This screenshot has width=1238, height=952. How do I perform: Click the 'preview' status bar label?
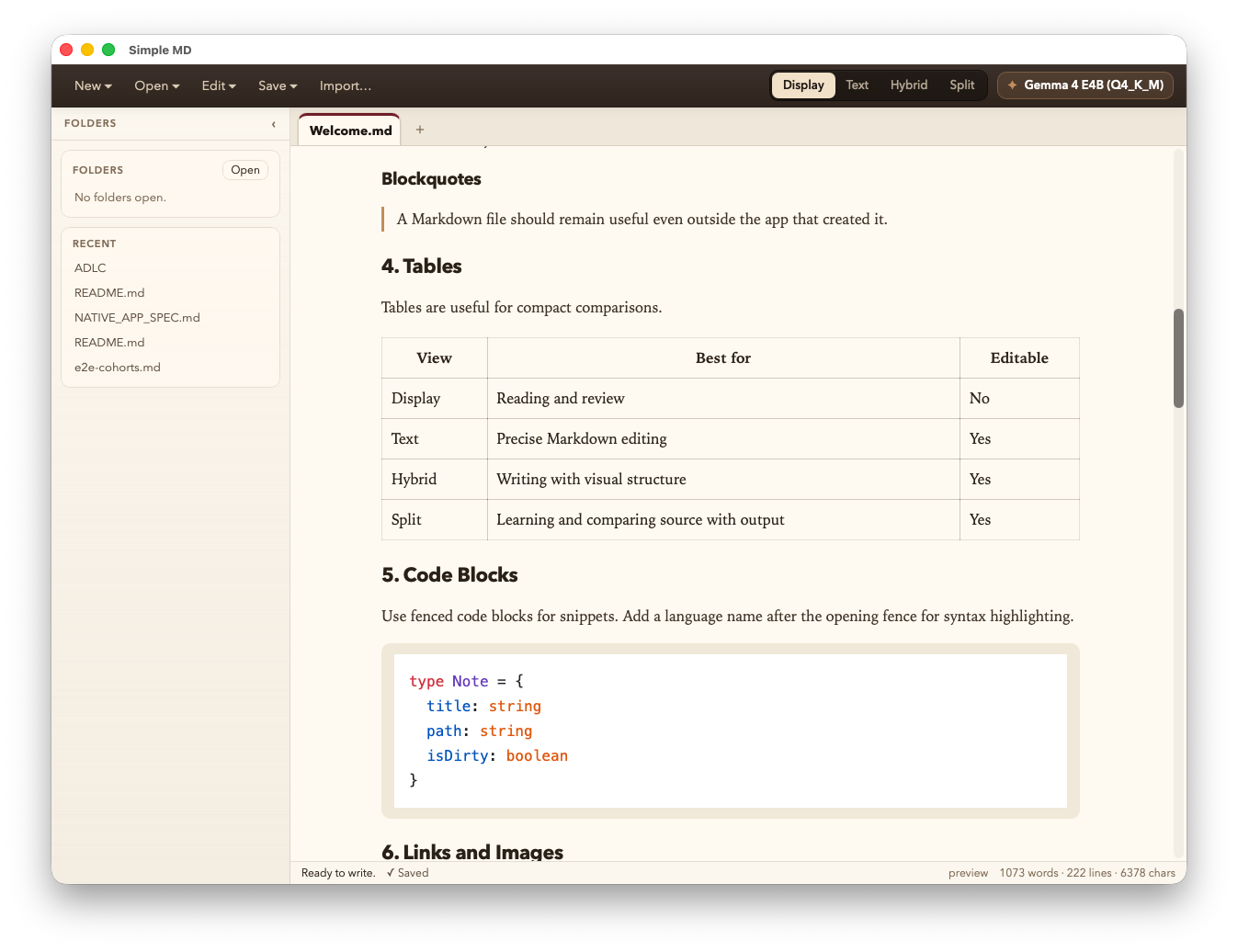tap(968, 873)
